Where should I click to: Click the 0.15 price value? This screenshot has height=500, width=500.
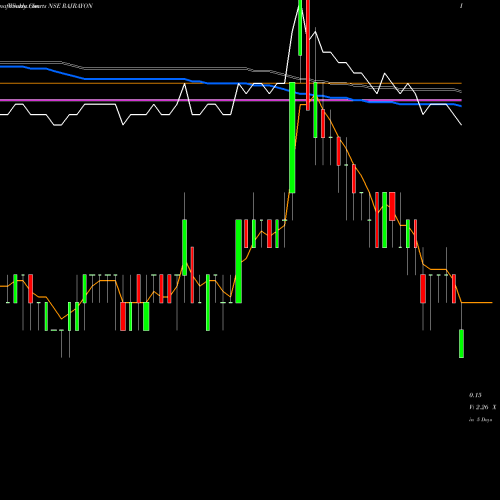point(475,395)
